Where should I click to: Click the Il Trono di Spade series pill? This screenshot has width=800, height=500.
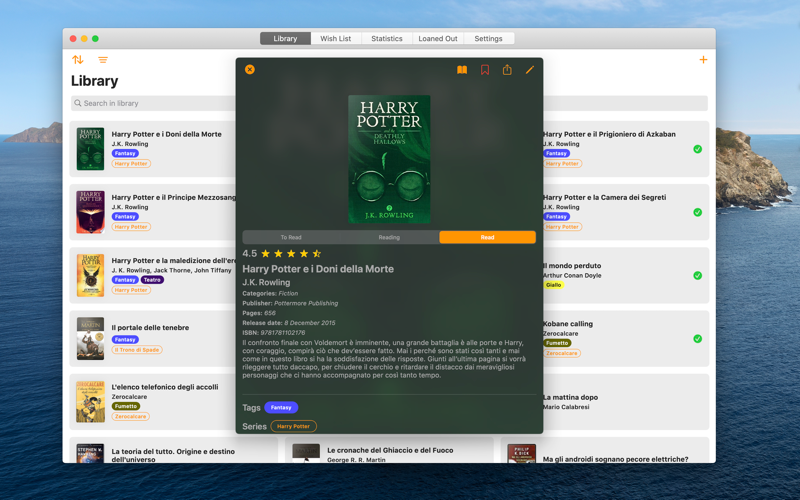[x=137, y=350]
